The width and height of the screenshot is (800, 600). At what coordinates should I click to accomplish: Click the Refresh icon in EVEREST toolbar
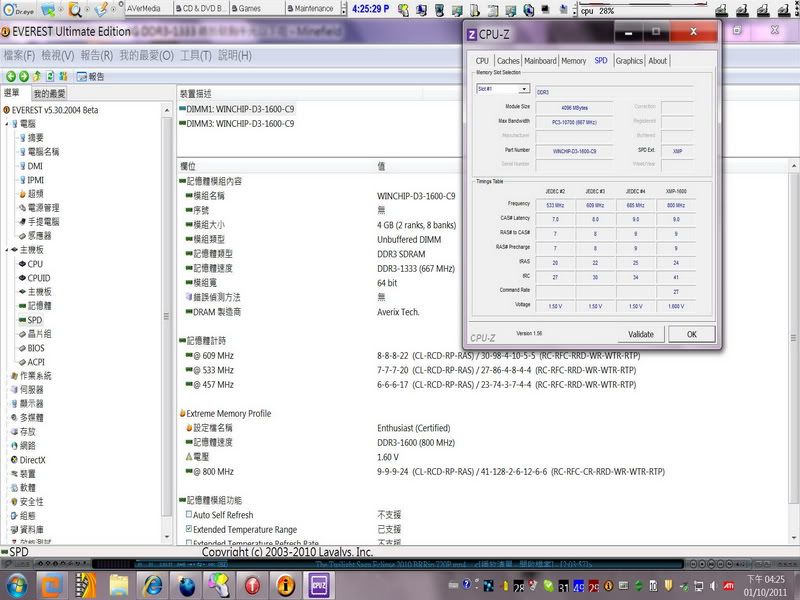(50, 77)
